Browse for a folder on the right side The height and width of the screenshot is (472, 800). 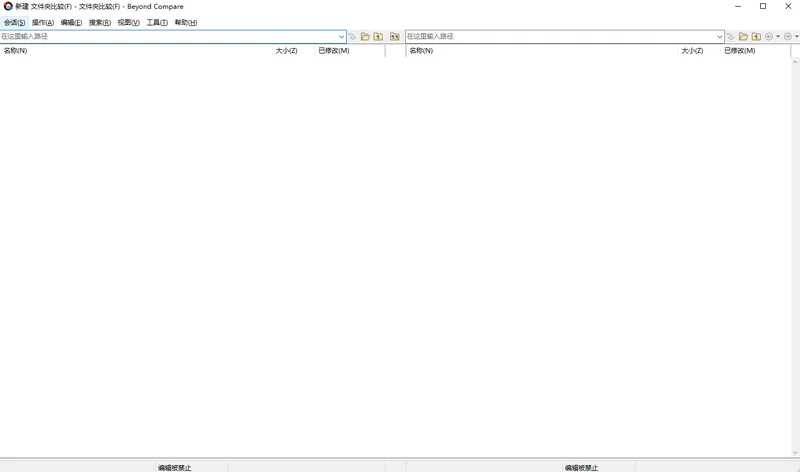tap(743, 37)
